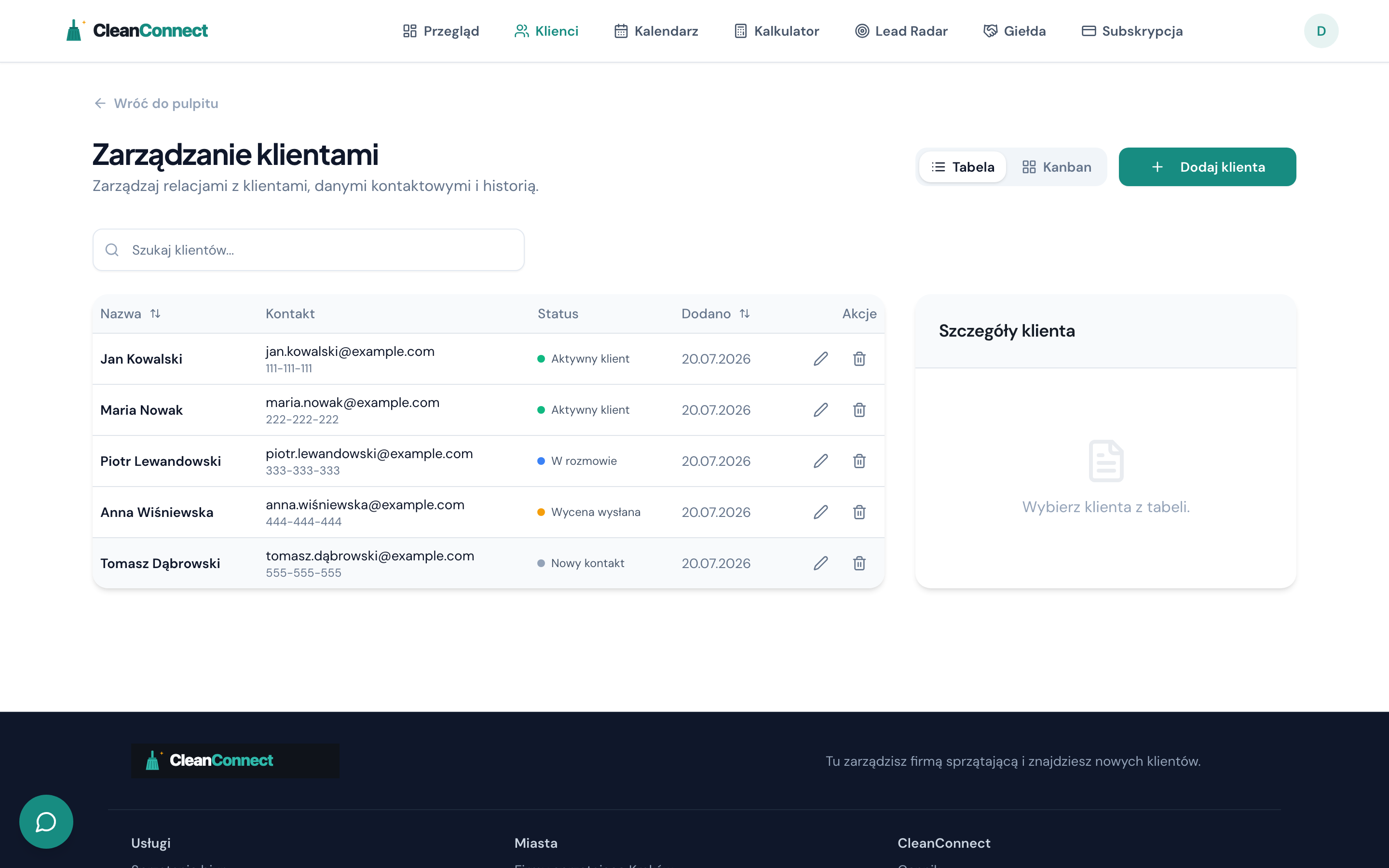Edit Jan Kowalski with pencil icon
The width and height of the screenshot is (1389, 868).
821,359
